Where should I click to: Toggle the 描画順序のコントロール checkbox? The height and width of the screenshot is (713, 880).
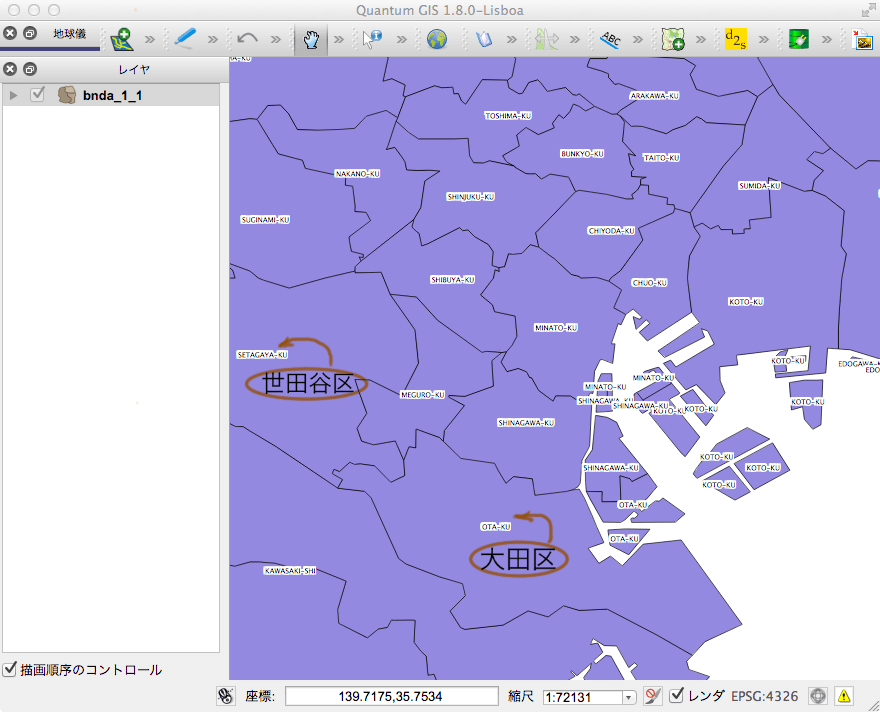pos(10,669)
